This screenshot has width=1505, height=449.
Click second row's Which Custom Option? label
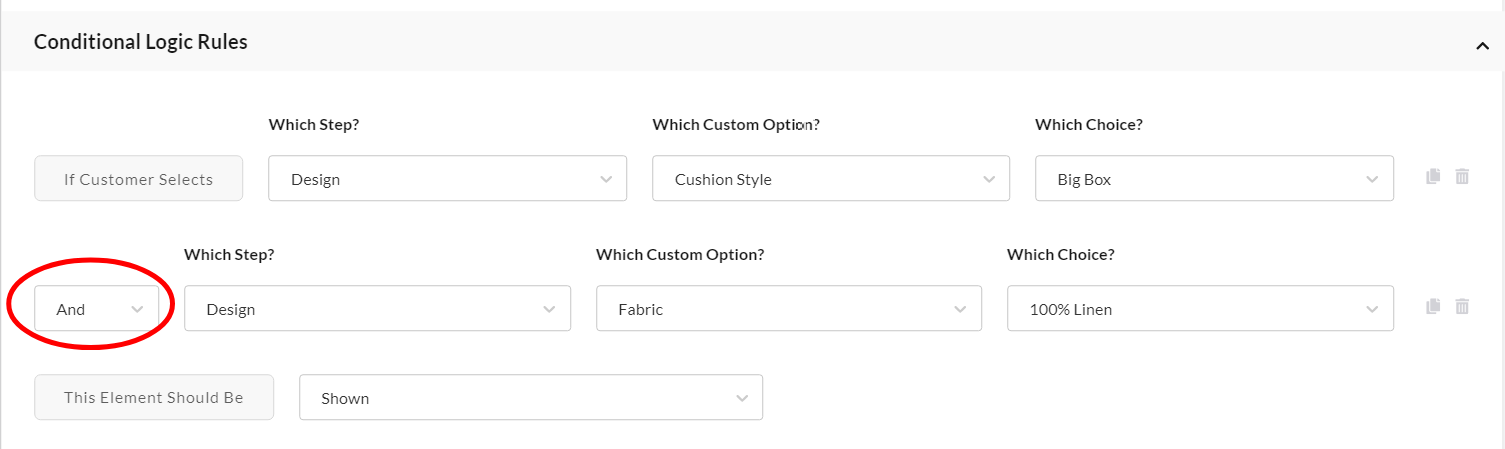coord(680,255)
